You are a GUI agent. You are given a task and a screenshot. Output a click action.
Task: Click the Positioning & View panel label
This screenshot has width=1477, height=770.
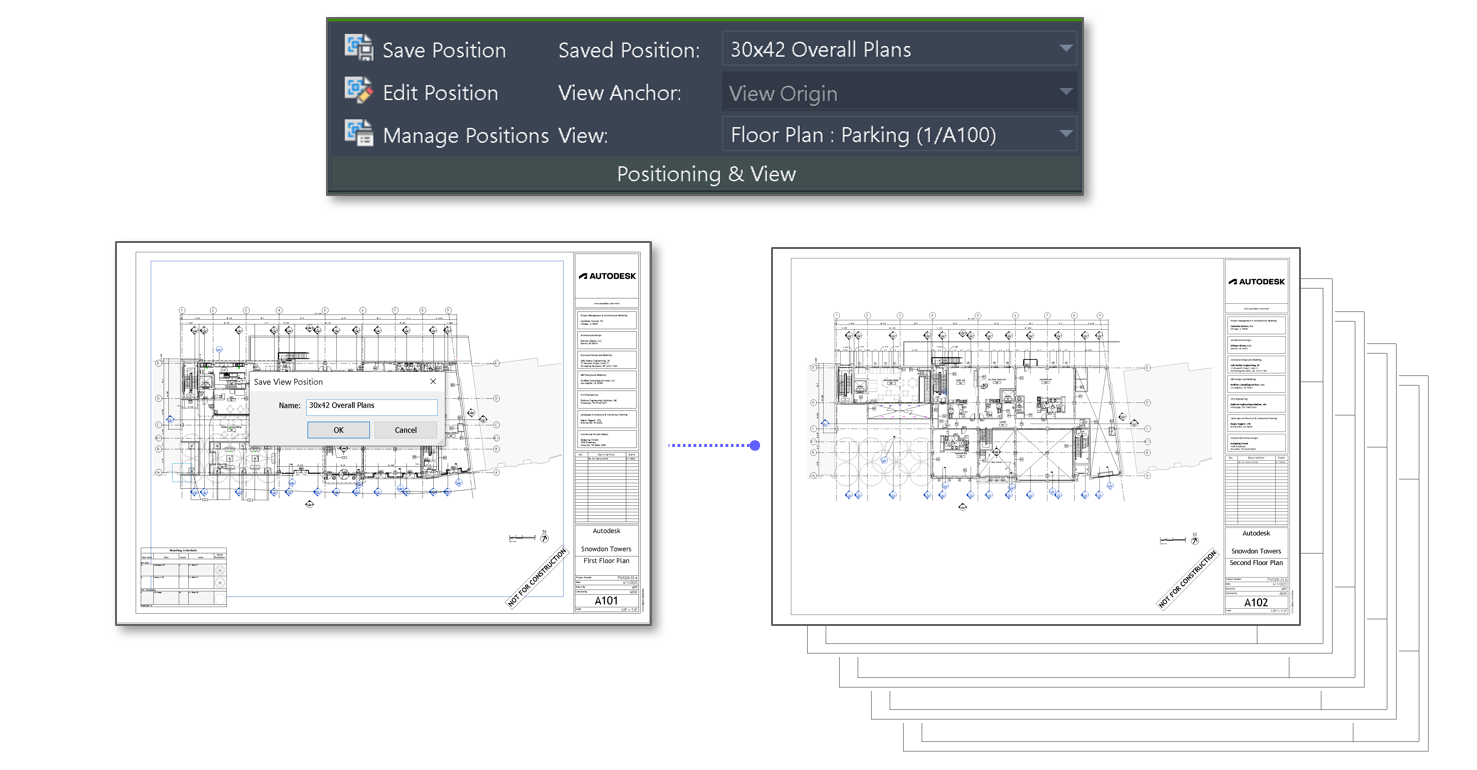706,173
